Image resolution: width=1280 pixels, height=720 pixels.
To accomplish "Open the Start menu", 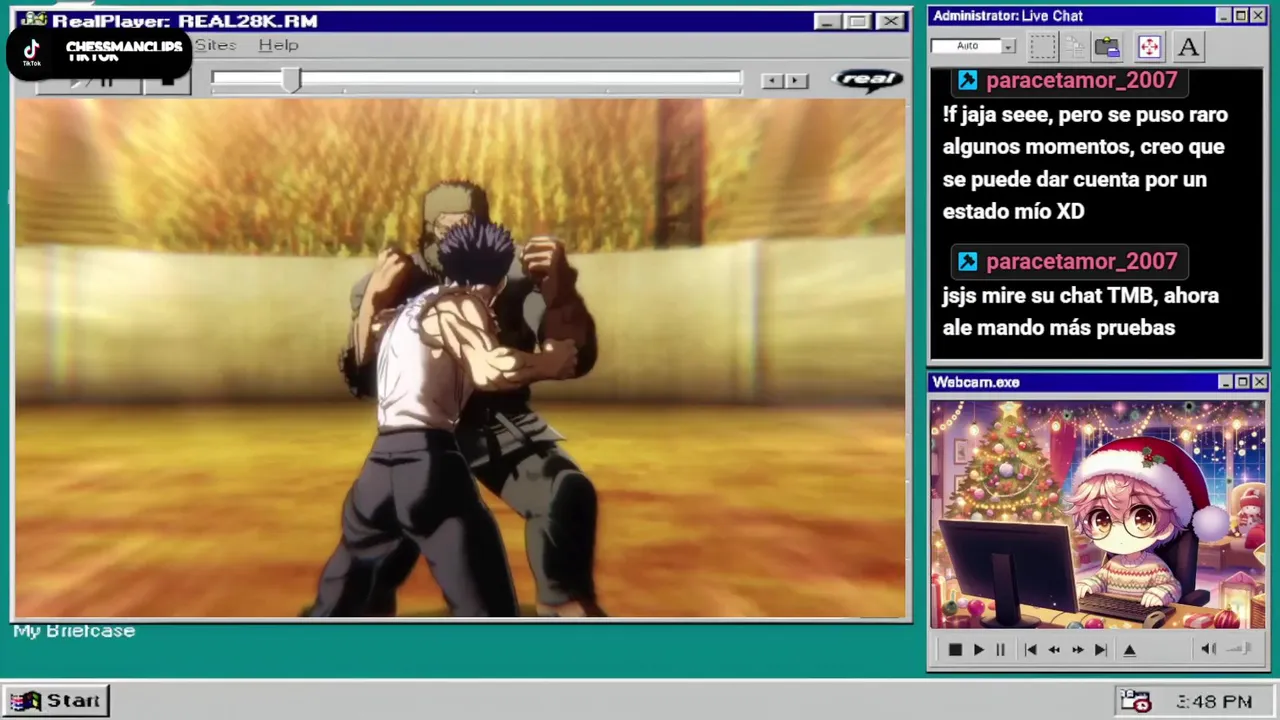I will [x=55, y=701].
